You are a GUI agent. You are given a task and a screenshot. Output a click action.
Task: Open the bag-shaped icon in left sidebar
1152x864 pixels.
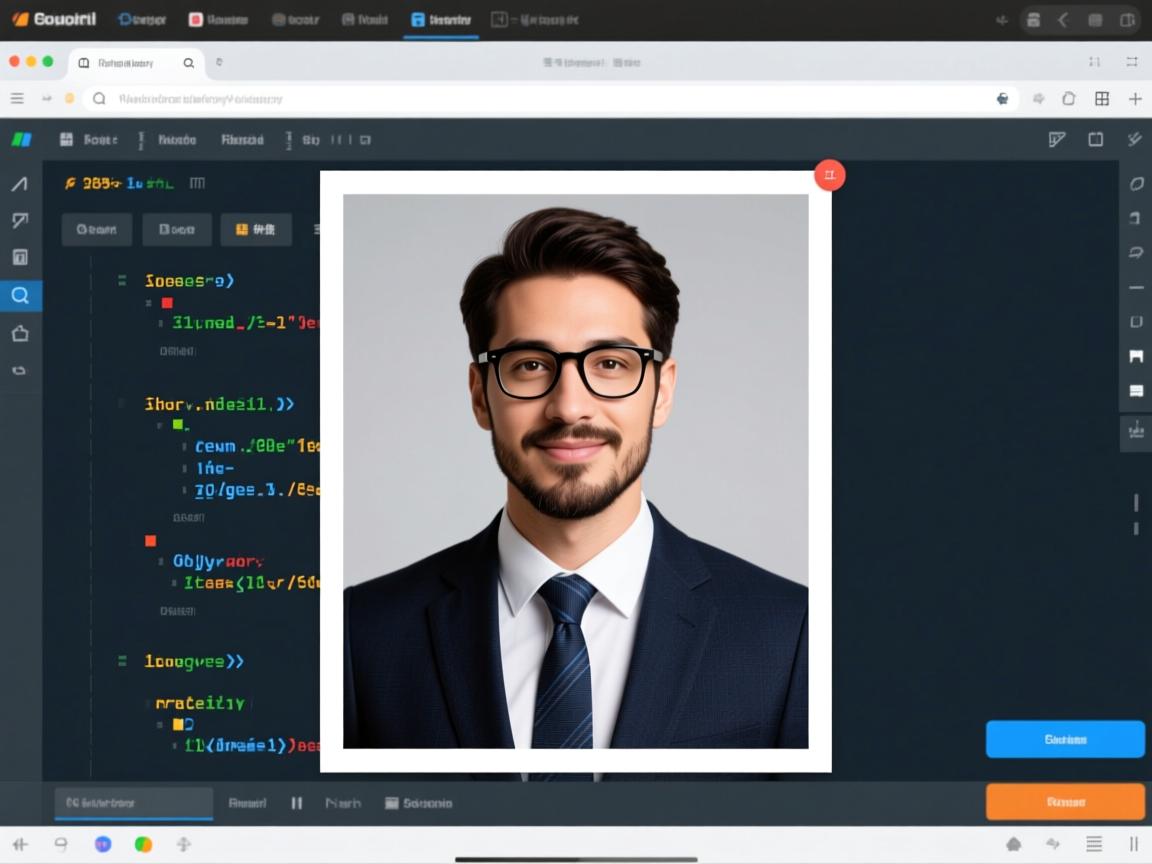(x=20, y=333)
